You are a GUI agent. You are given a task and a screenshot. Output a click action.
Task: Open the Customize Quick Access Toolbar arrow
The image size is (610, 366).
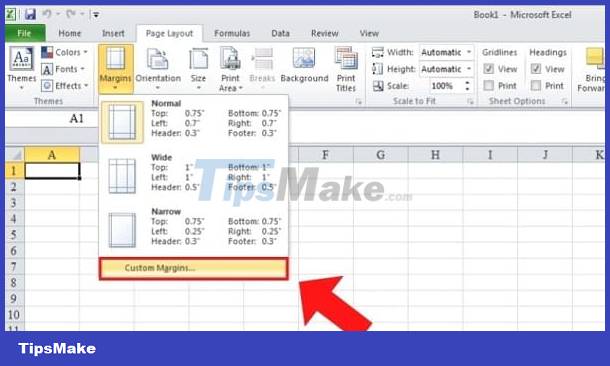click(x=96, y=15)
